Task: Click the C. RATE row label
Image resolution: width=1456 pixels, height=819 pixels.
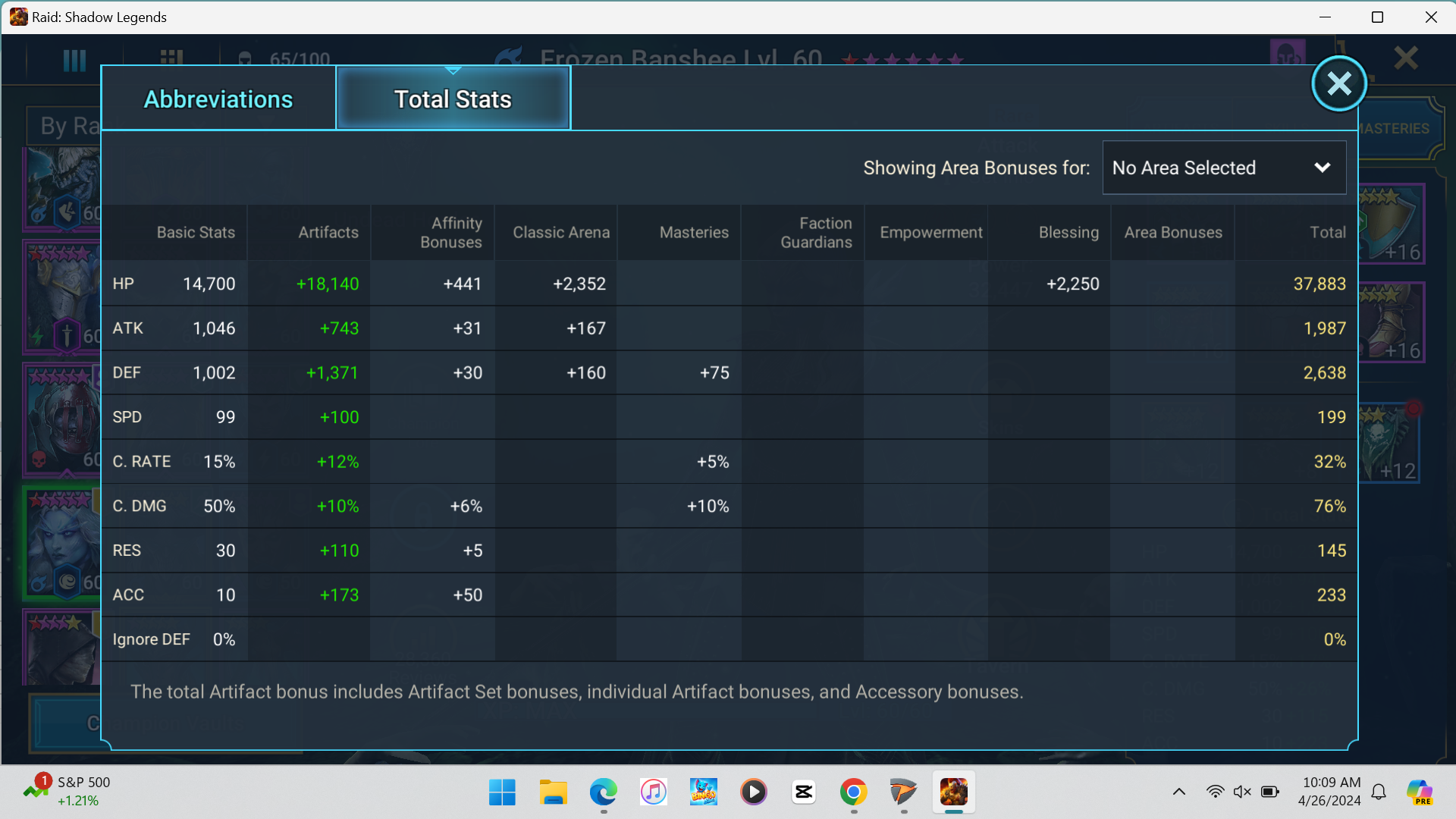Action: pos(142,461)
